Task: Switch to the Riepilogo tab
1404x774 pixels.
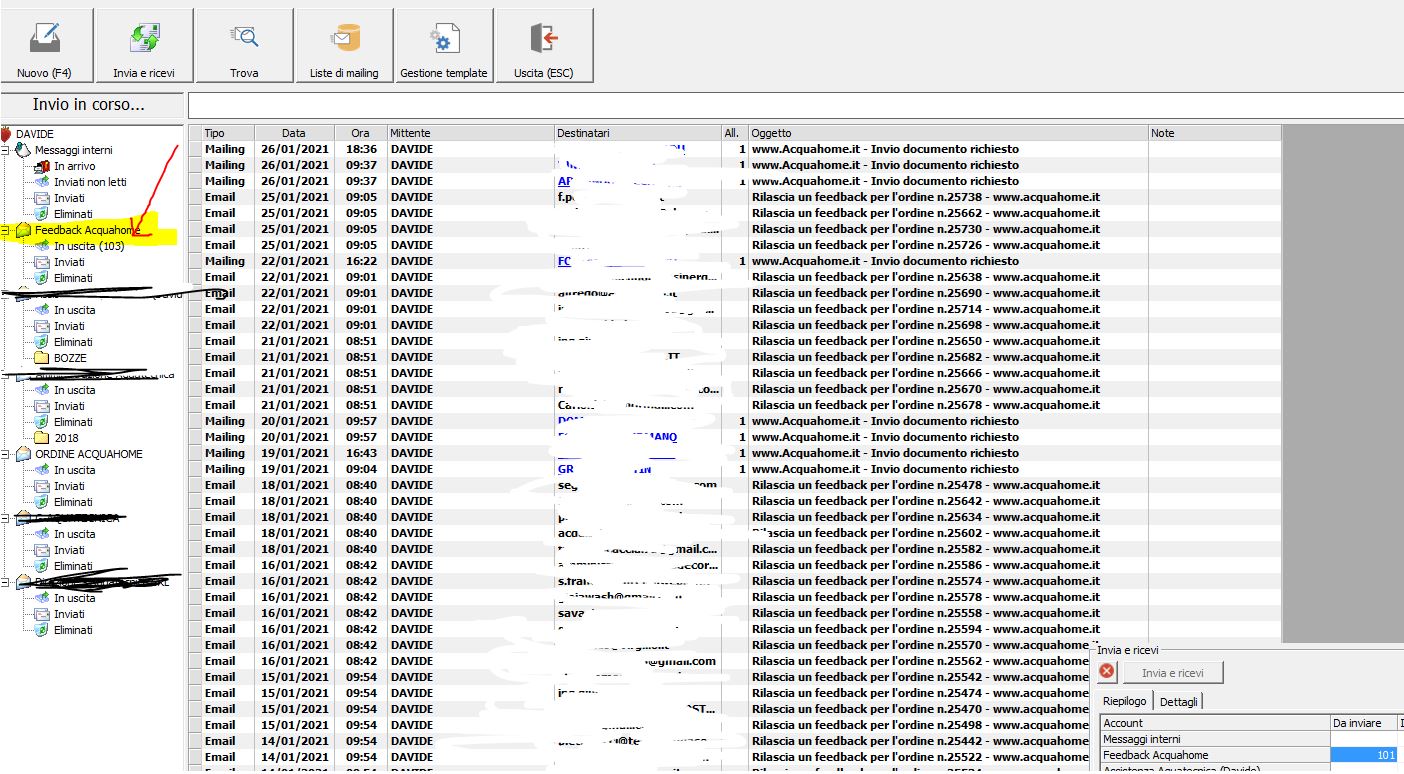Action: point(1125,702)
